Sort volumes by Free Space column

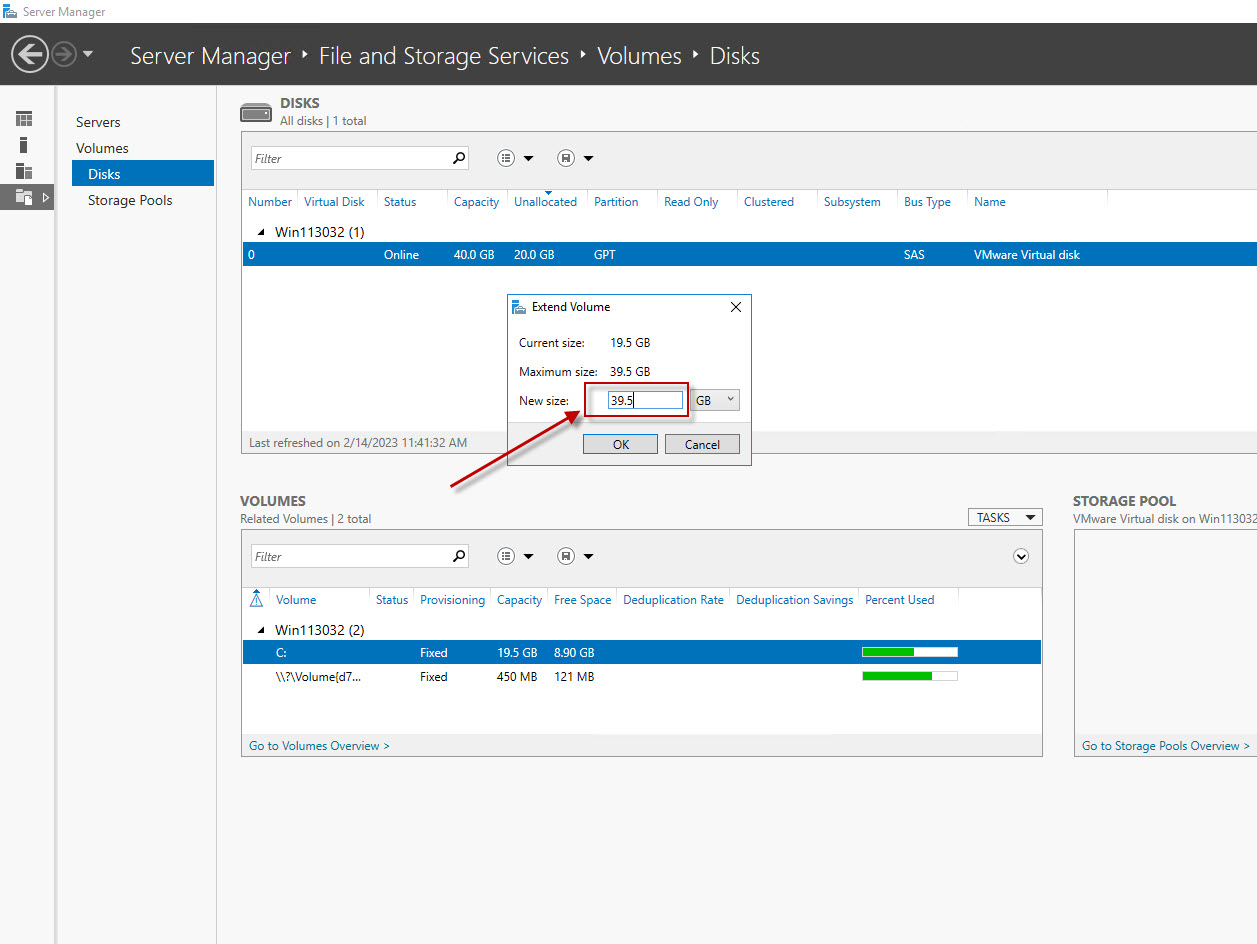click(x=582, y=600)
